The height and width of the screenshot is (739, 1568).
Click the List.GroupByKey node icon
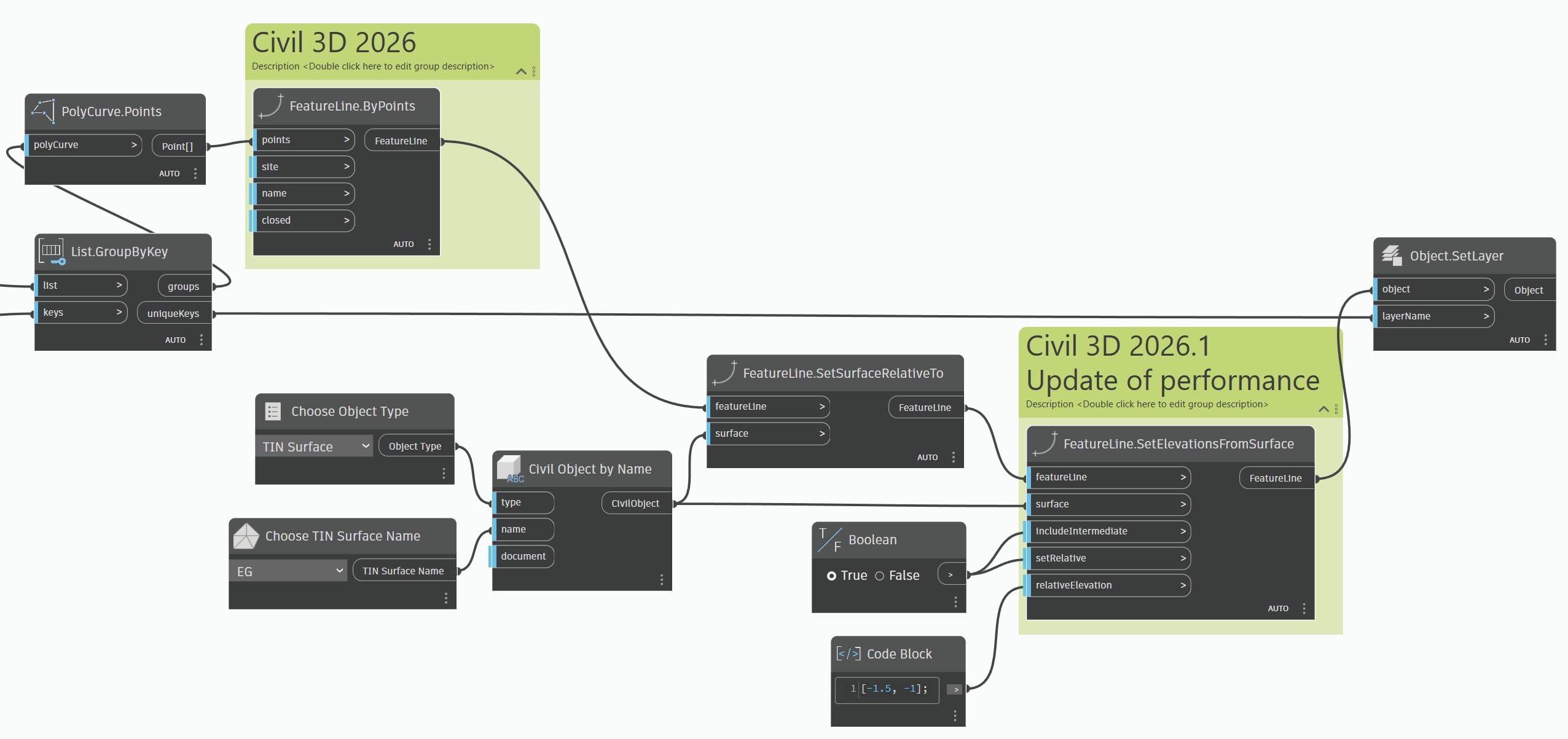click(52, 251)
